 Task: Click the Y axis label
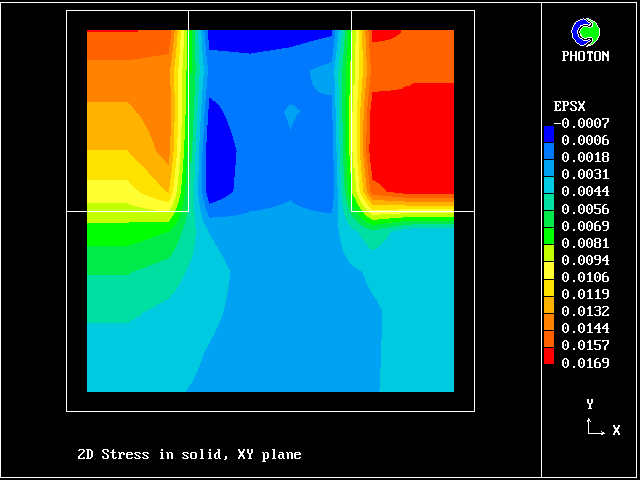pos(590,404)
